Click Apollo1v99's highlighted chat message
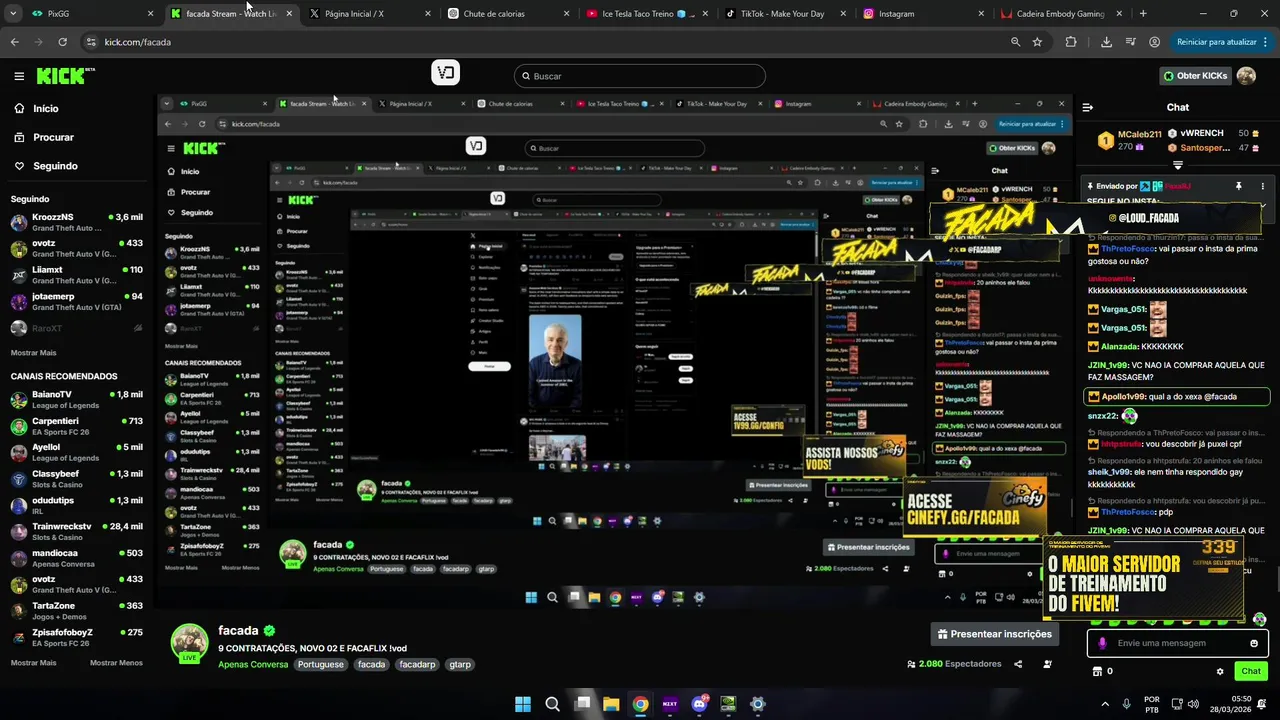This screenshot has height=720, width=1280. [1176, 397]
